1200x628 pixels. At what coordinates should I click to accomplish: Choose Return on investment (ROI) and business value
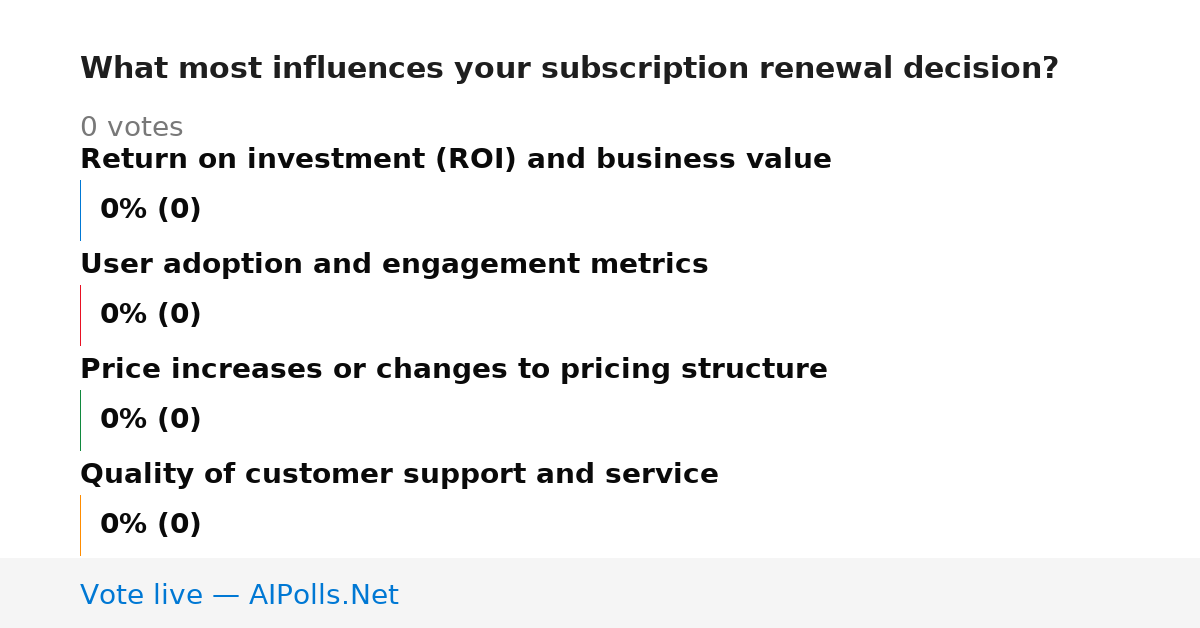pos(455,160)
